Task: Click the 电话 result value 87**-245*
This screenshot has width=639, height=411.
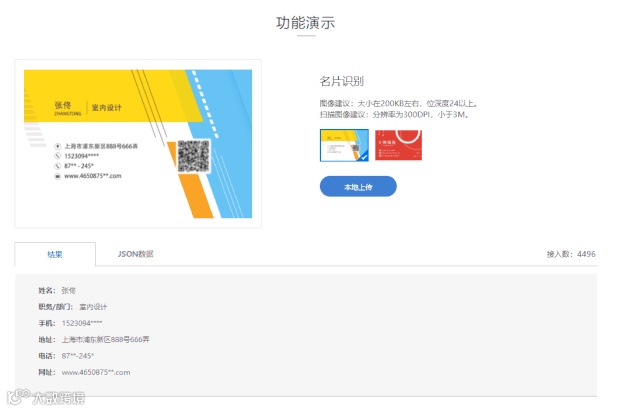Action: click(x=78, y=356)
